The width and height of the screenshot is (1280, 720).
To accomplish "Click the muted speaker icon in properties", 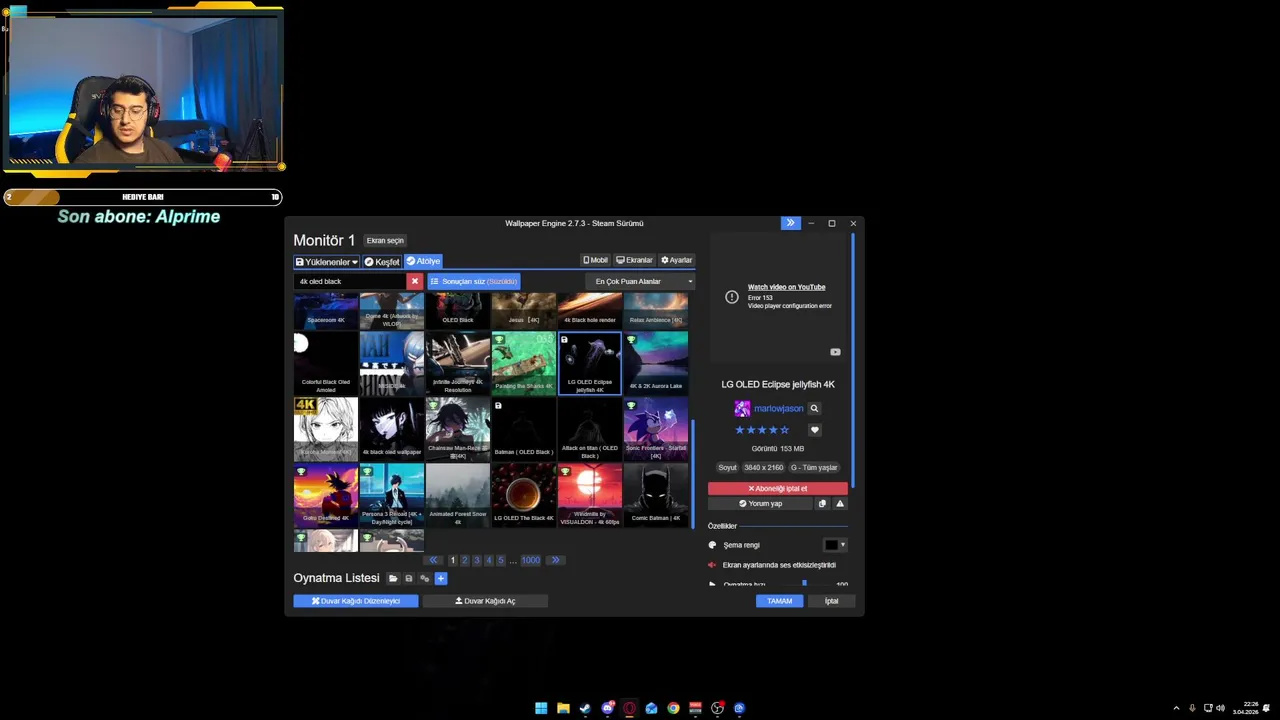I will click(712, 565).
